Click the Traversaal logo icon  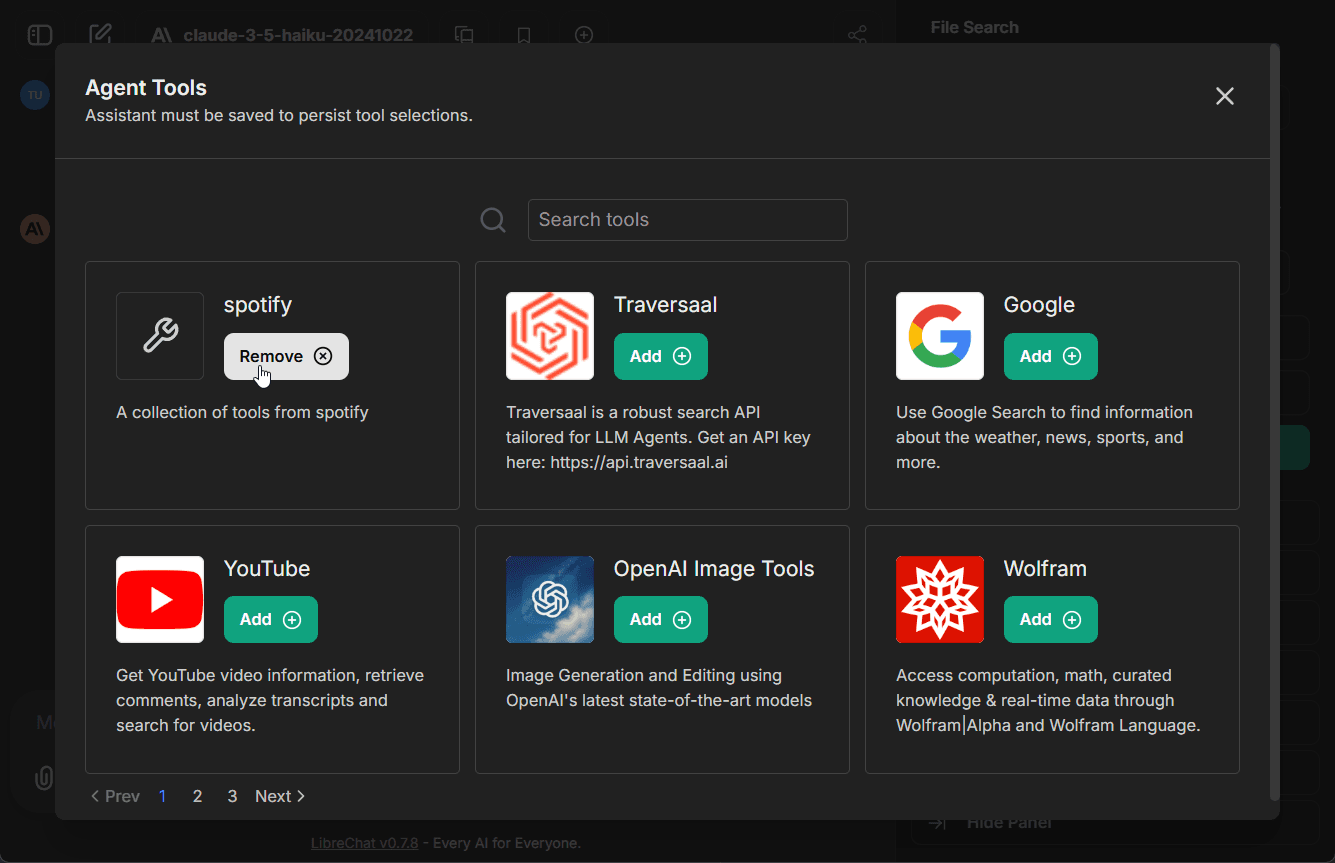point(550,336)
